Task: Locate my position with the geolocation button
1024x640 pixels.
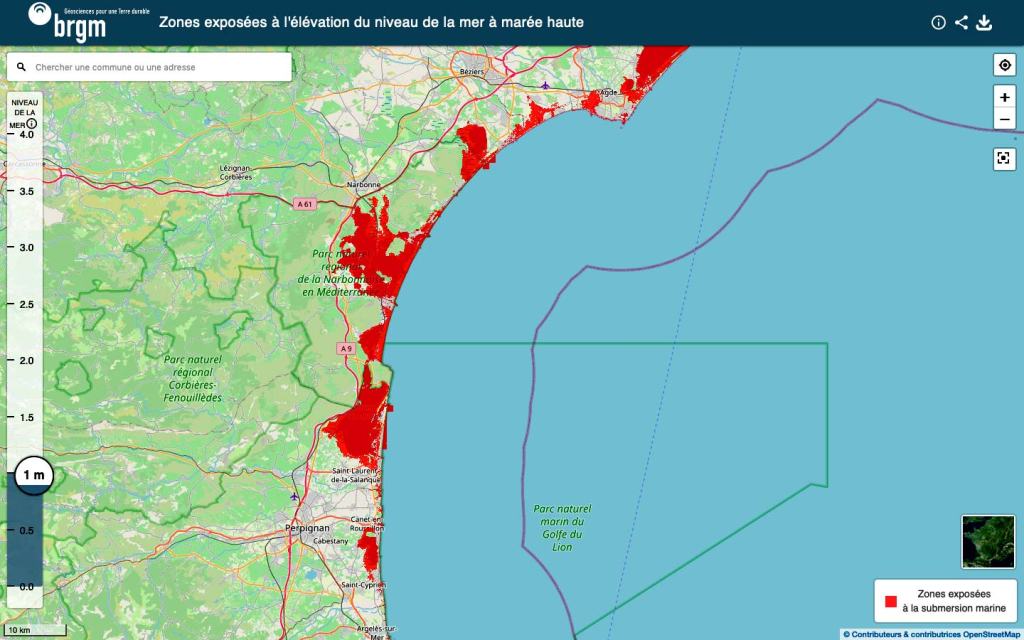Action: point(1004,66)
